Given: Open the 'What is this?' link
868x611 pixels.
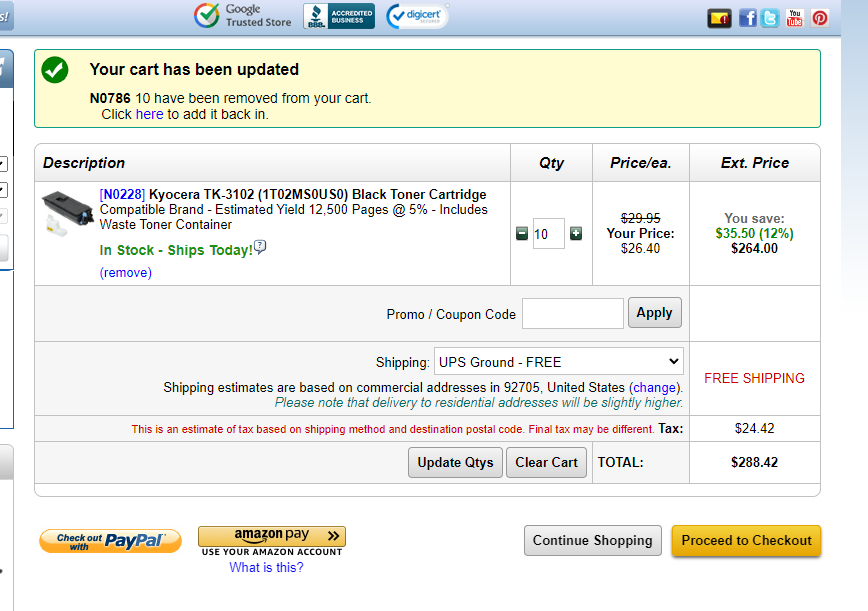Looking at the screenshot, I should 266,567.
